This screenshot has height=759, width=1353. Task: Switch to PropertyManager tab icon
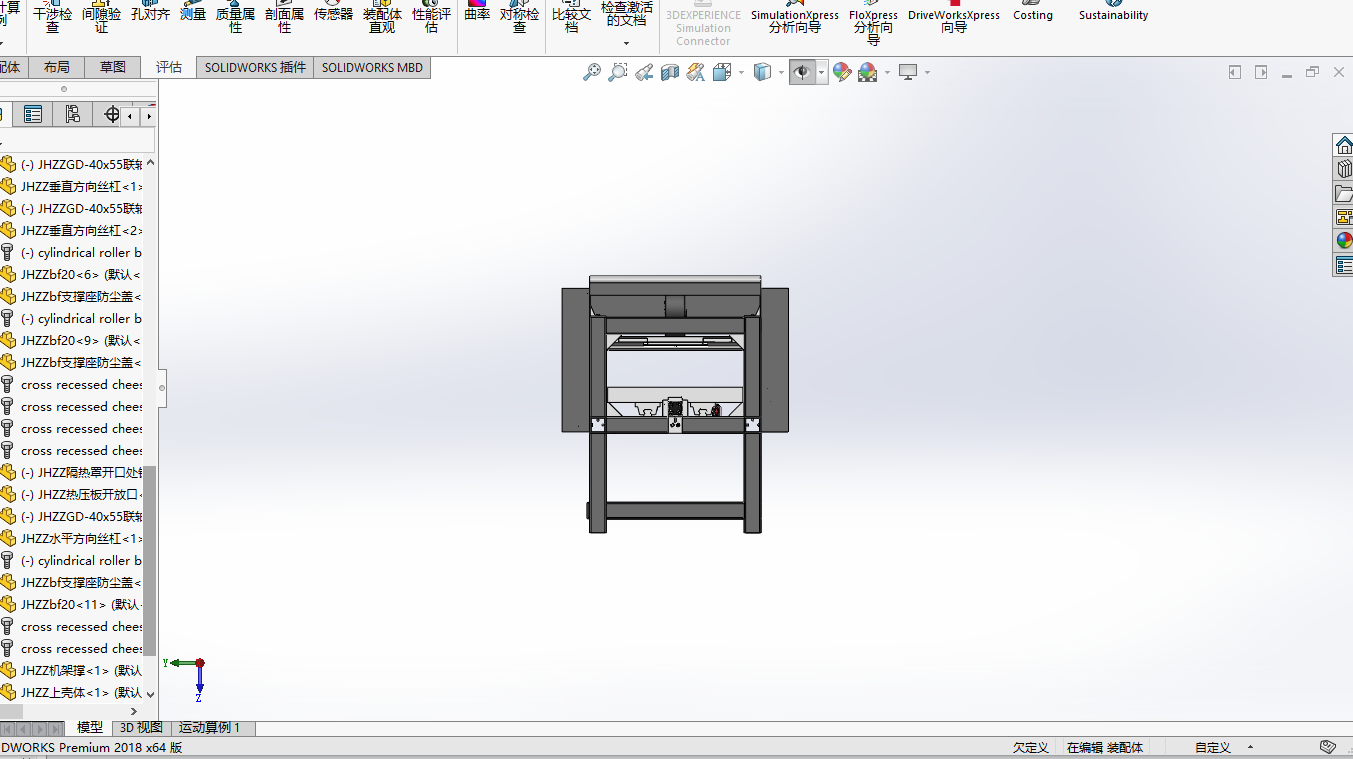[33, 114]
